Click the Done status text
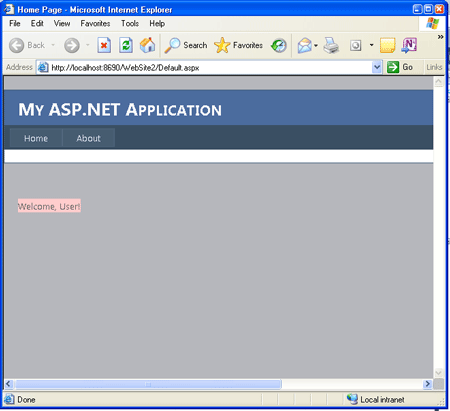The image size is (450, 411). (x=26, y=400)
